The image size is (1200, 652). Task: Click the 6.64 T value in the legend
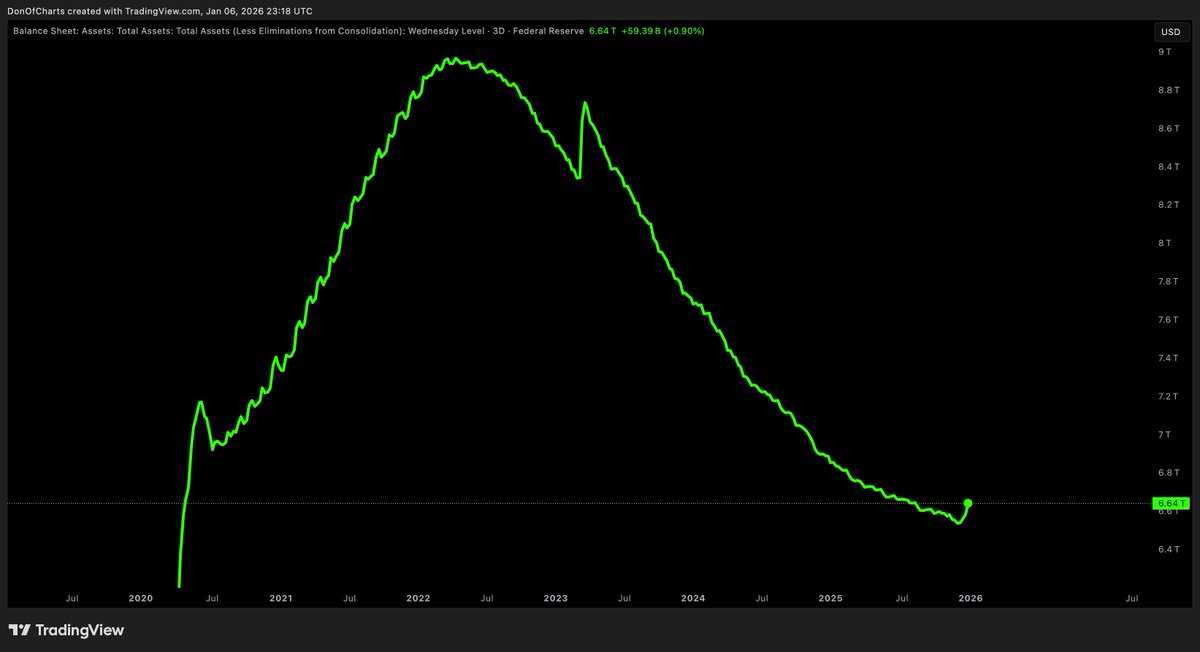(x=603, y=31)
